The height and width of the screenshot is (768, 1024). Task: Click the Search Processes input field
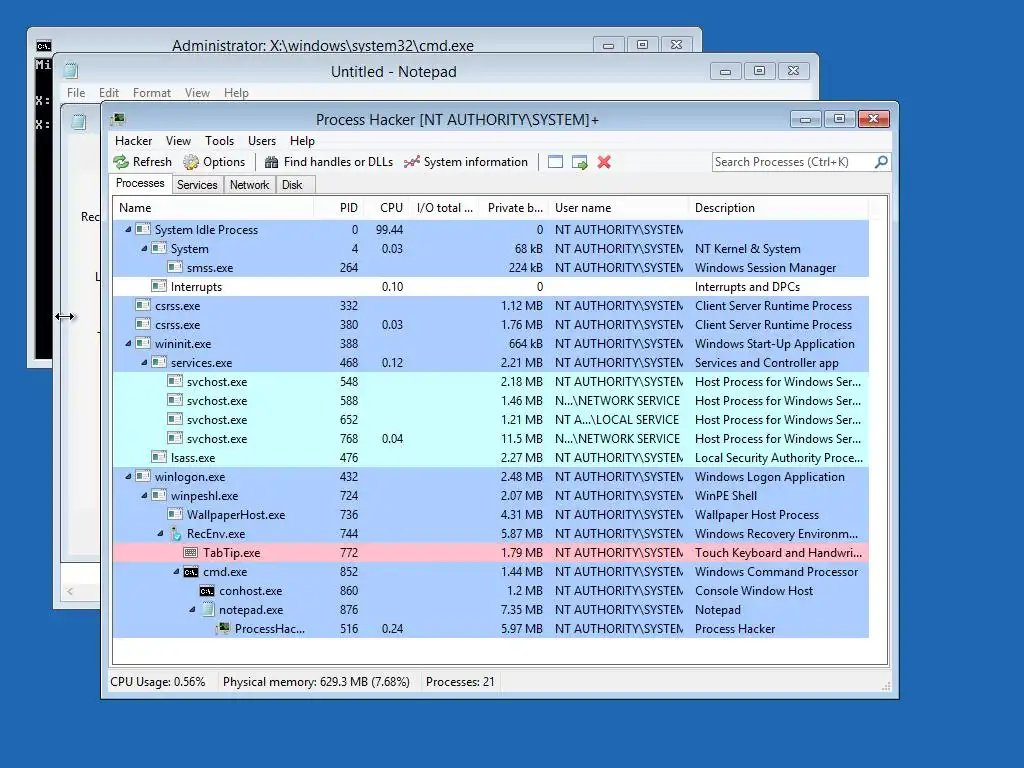793,162
